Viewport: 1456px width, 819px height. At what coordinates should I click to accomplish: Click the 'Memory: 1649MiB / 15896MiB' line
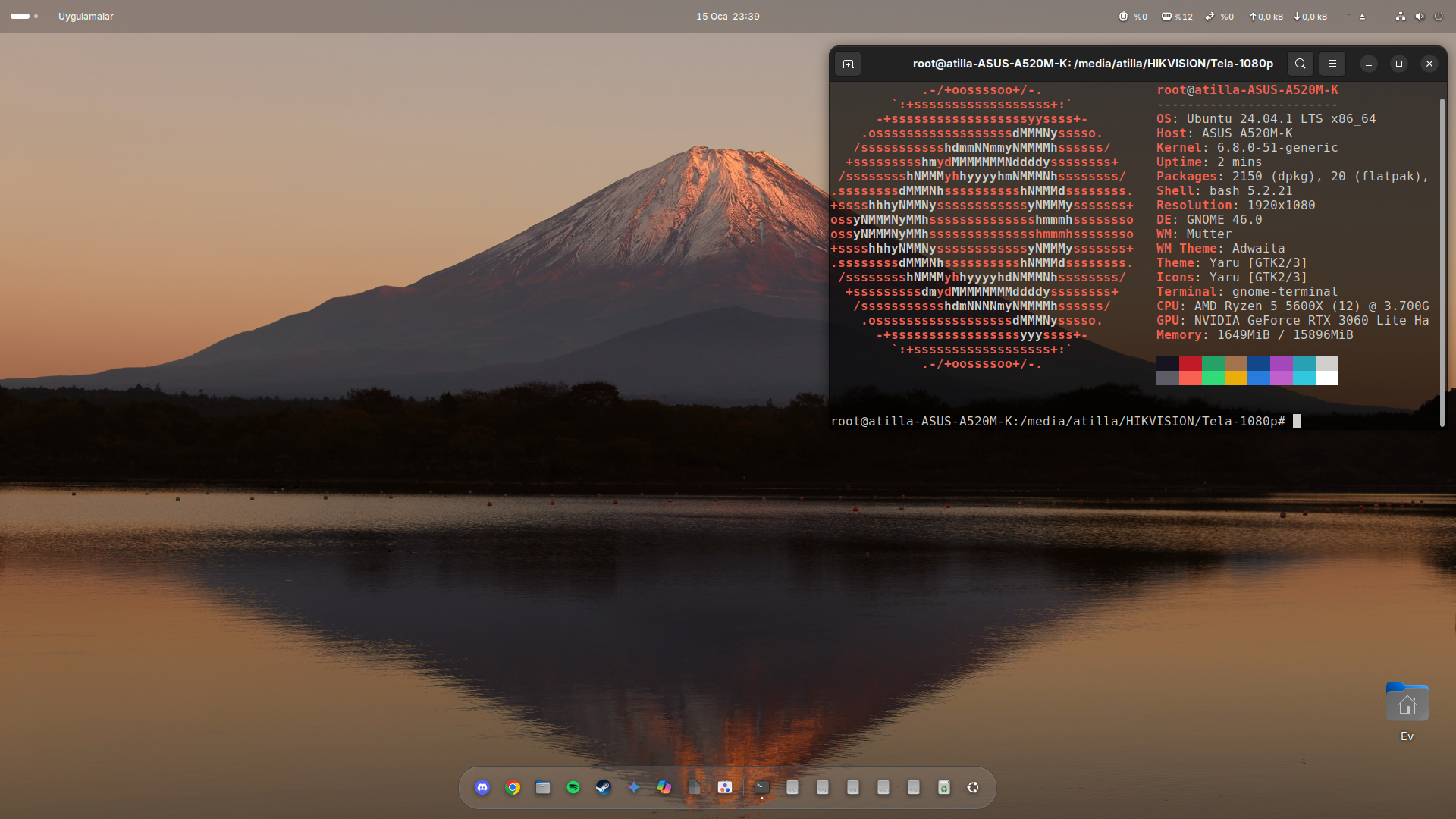click(1254, 334)
